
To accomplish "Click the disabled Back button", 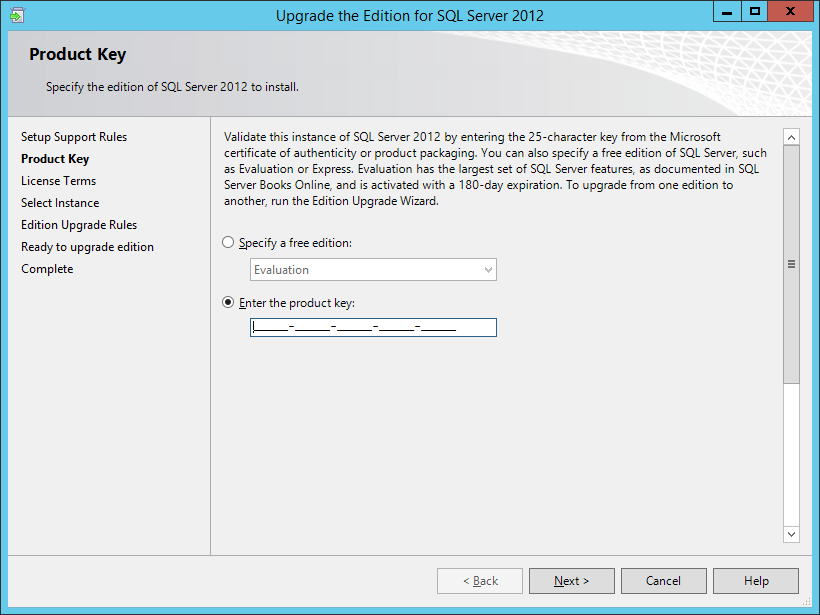I will pos(480,581).
